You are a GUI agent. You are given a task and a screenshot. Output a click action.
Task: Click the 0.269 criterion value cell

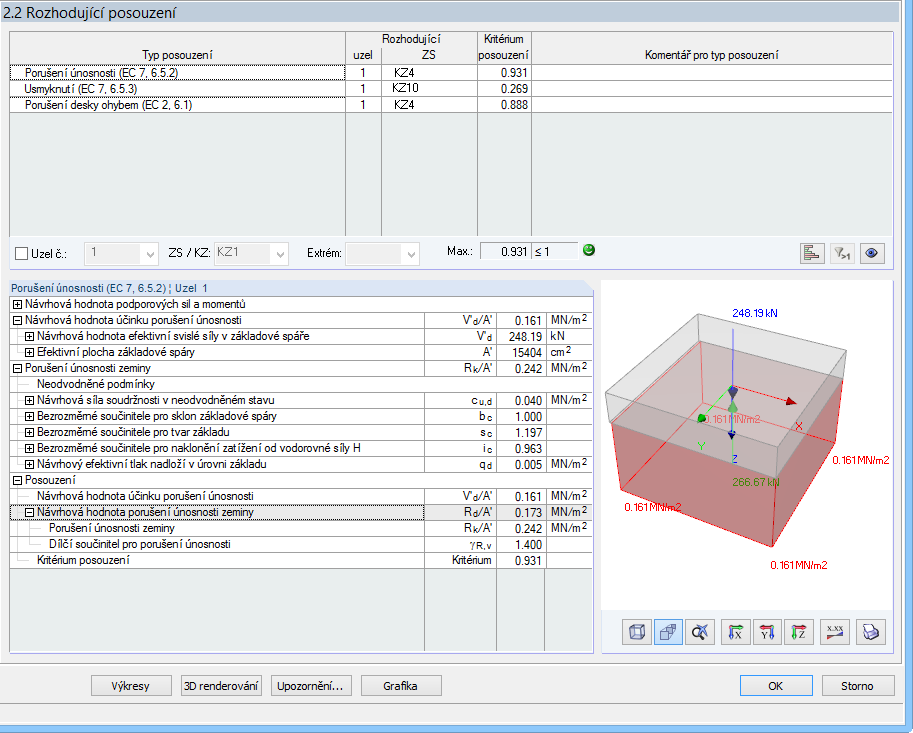coord(504,88)
